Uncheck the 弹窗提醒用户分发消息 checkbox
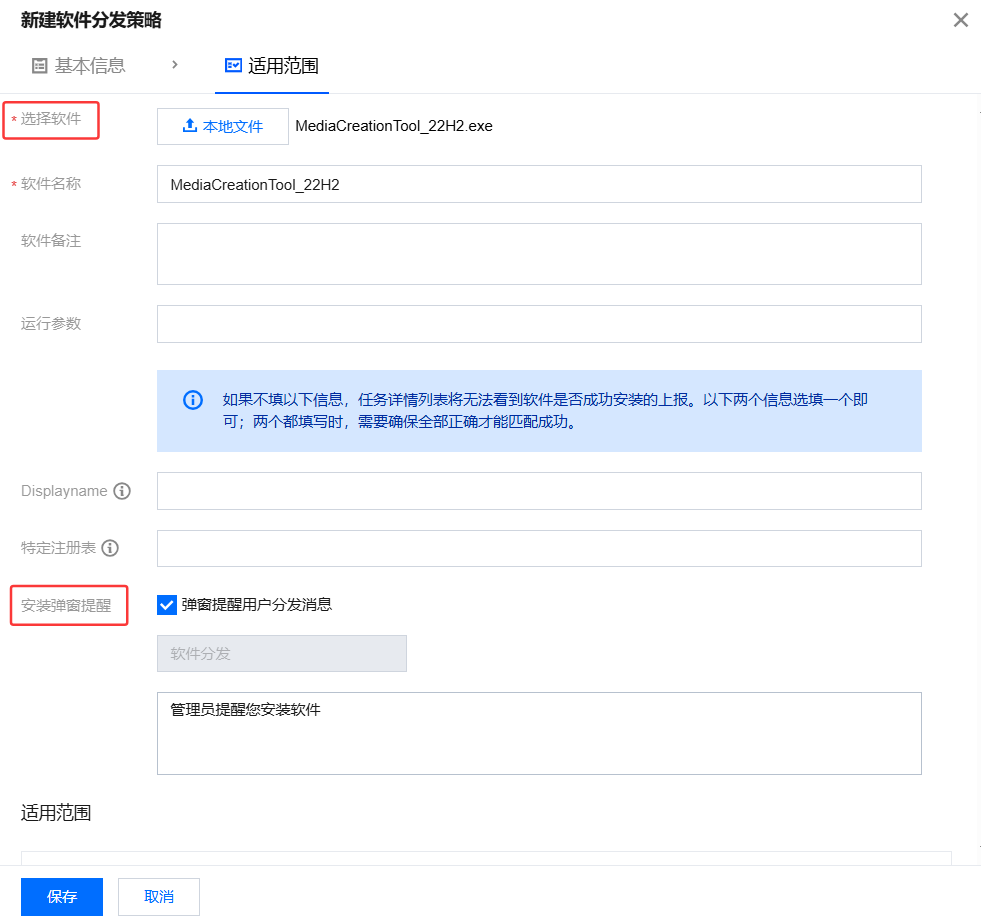The height and width of the screenshot is (924, 981). (x=166, y=604)
